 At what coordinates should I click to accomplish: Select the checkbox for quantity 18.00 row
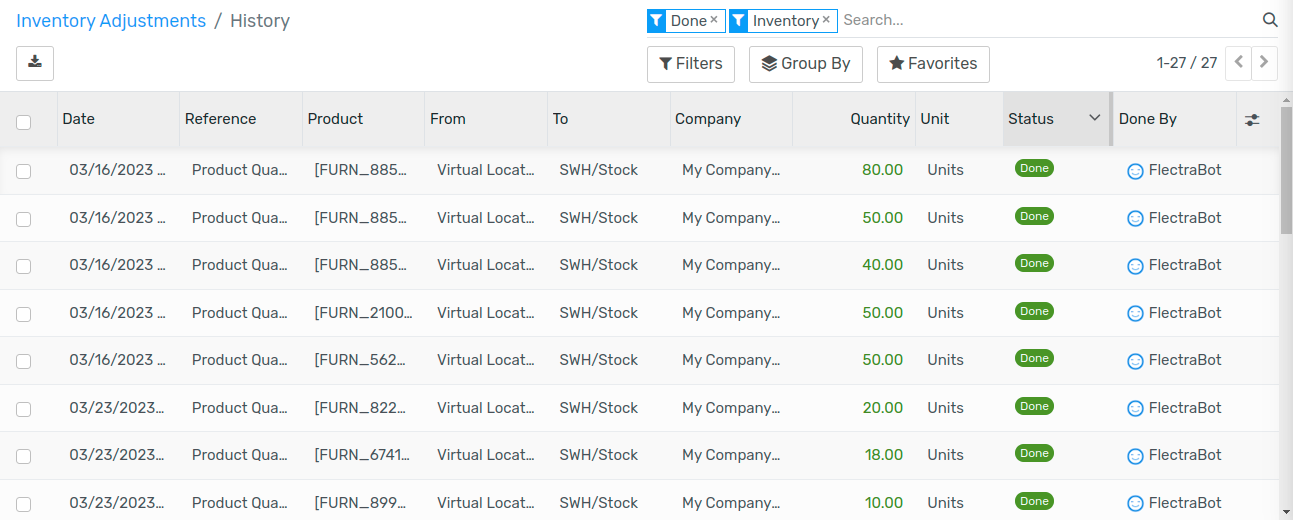click(x=24, y=456)
